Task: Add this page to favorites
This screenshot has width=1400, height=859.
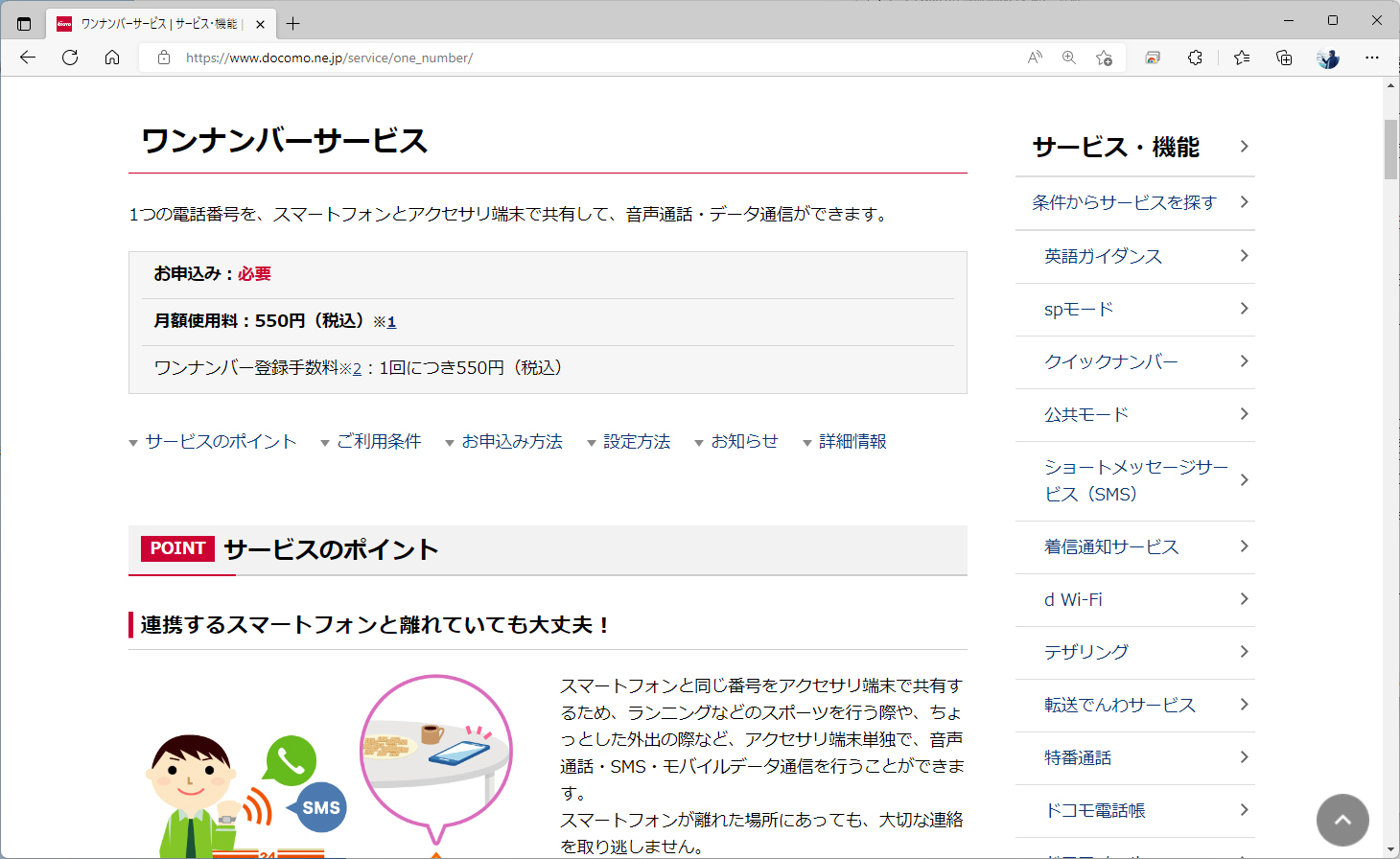Action: (x=1104, y=58)
